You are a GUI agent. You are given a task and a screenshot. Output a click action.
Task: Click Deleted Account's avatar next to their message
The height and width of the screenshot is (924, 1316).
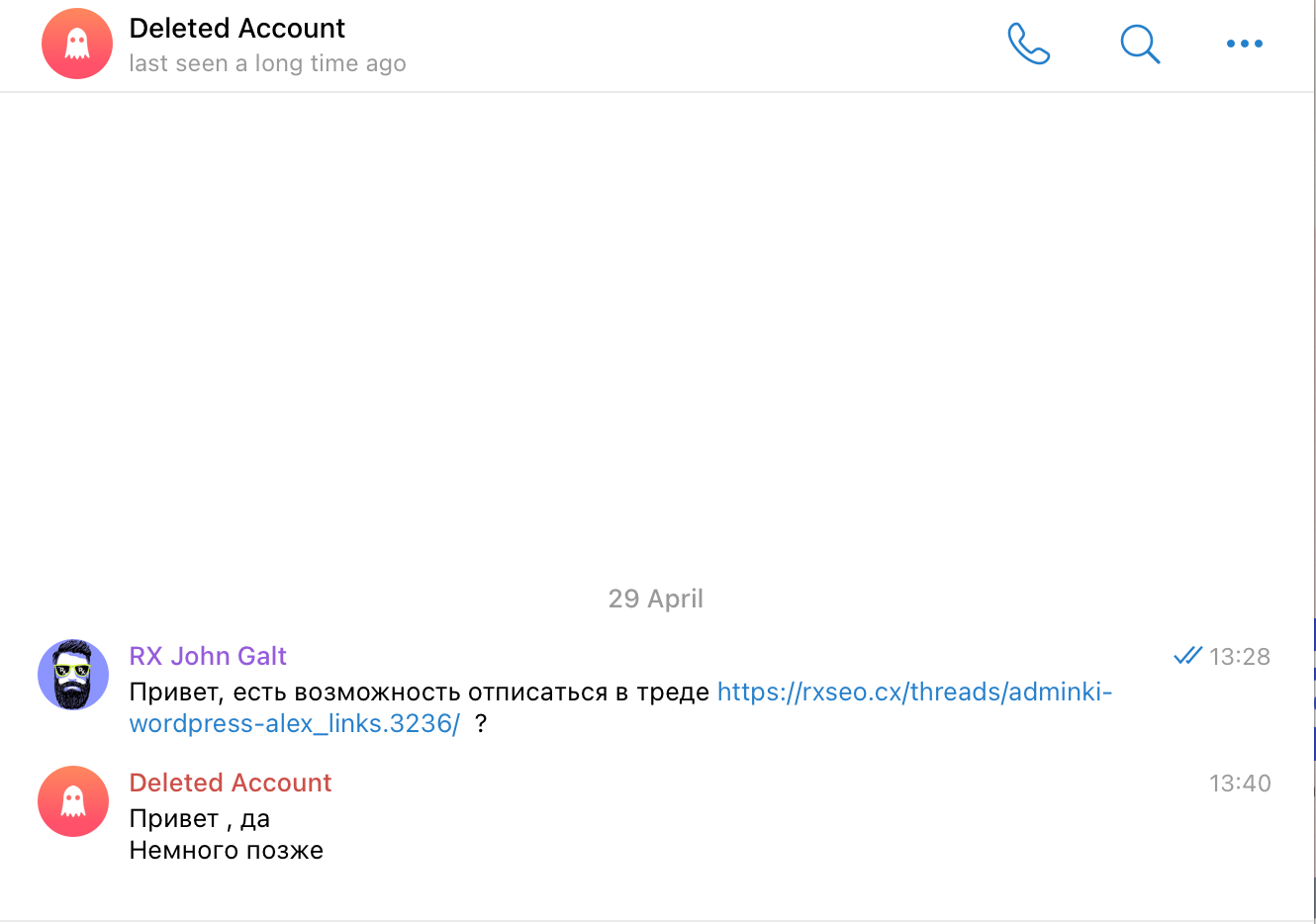click(72, 800)
